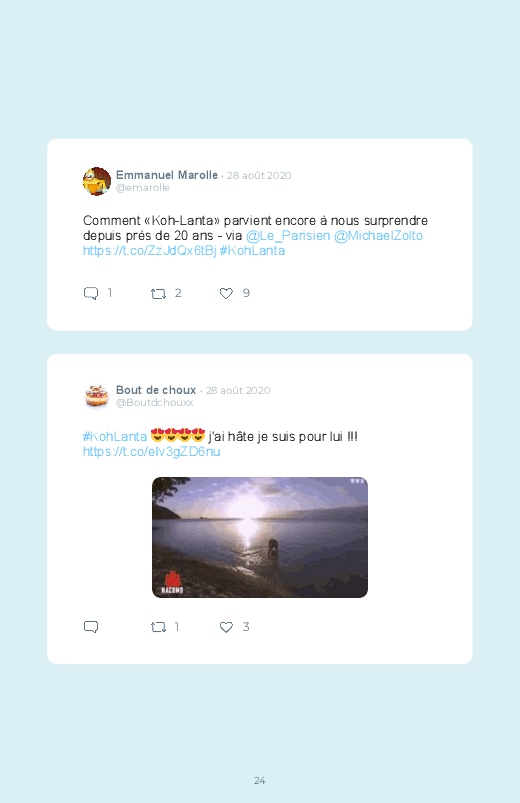Open the @Le_Parisien mention link
The width and height of the screenshot is (520, 803).
click(288, 236)
